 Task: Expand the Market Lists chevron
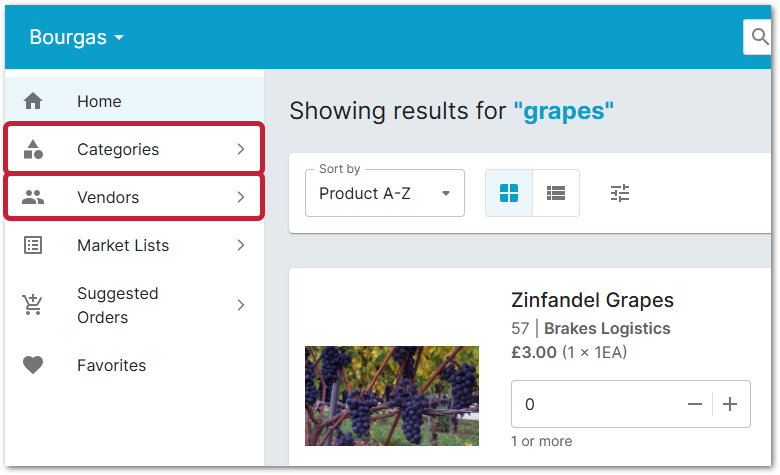[241, 245]
